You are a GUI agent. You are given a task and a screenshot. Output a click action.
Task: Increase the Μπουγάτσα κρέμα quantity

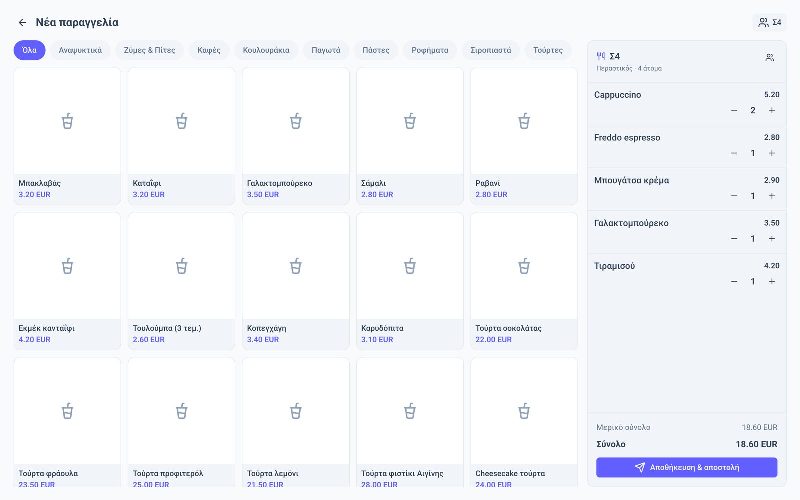tap(772, 196)
